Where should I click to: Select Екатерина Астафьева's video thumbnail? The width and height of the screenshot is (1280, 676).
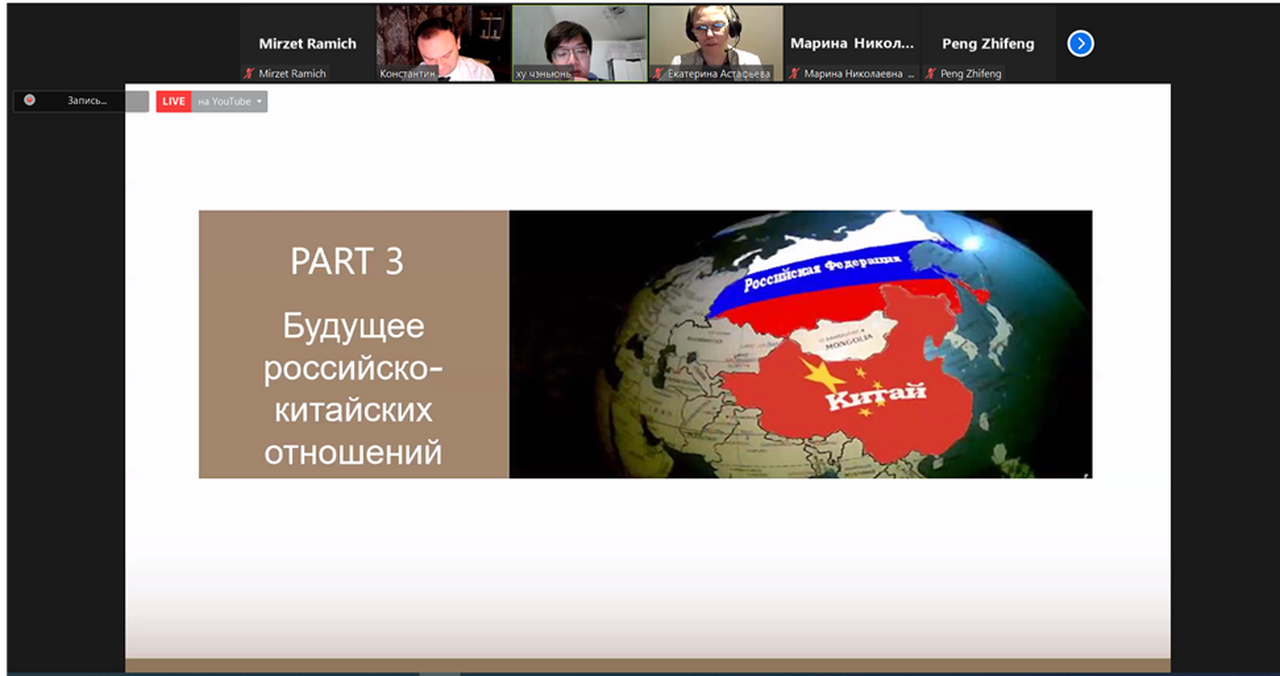(716, 44)
